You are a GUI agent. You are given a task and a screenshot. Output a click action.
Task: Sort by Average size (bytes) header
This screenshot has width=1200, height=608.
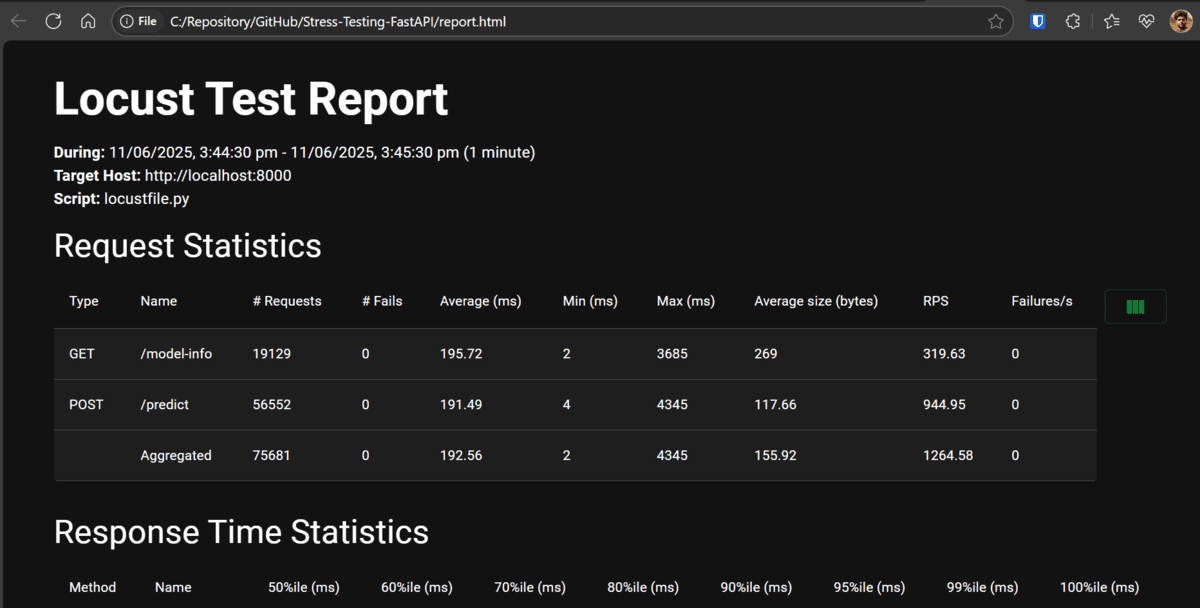point(816,301)
